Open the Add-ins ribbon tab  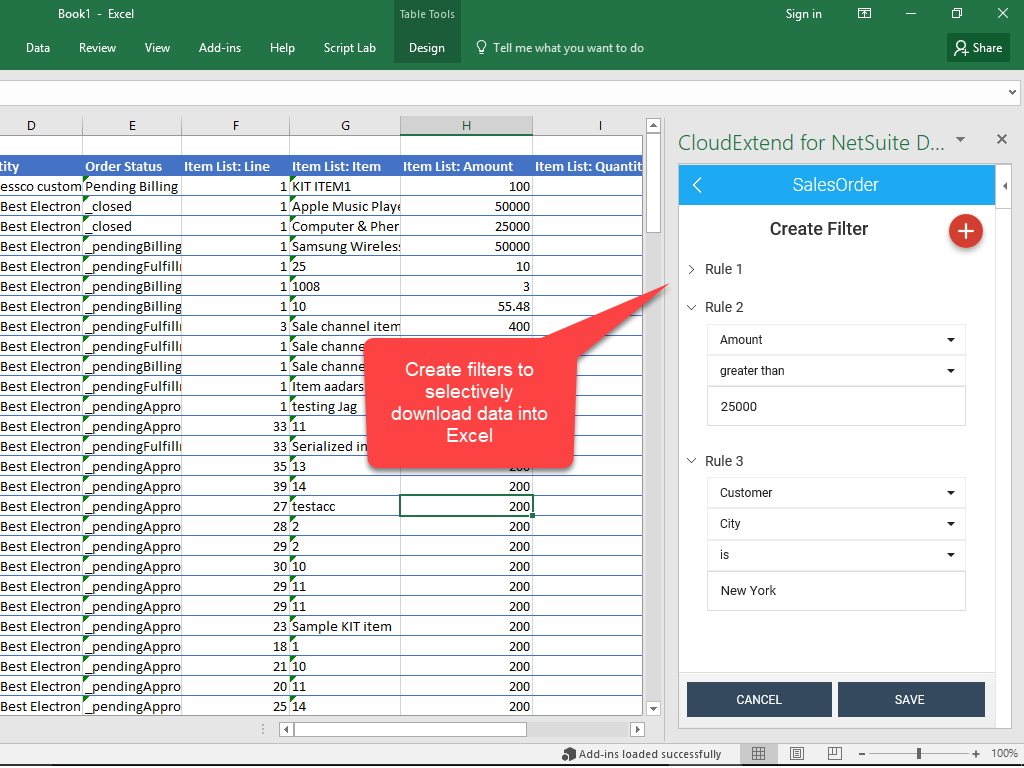[x=220, y=48]
